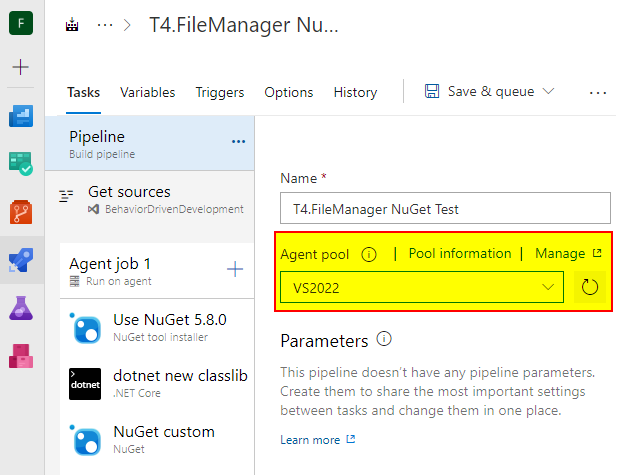Open the breadcrumb ellipsis menu
The width and height of the screenshot is (618, 475).
click(x=105, y=26)
